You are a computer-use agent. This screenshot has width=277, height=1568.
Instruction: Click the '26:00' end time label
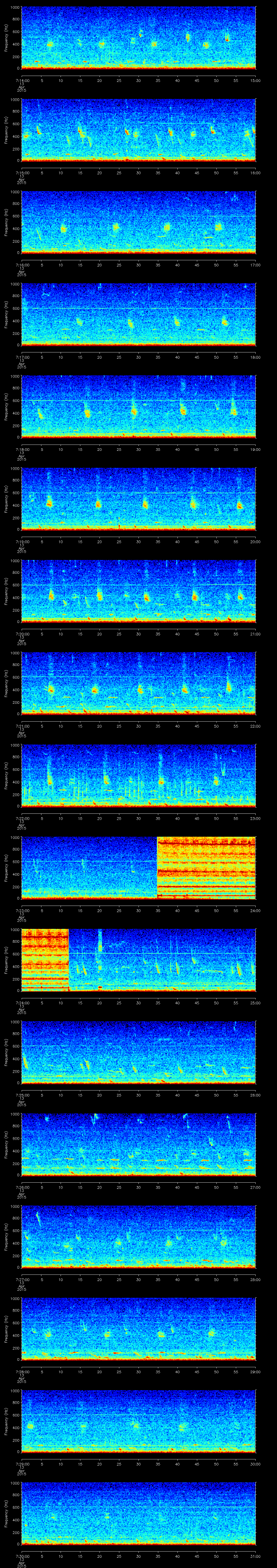[x=255, y=1095]
